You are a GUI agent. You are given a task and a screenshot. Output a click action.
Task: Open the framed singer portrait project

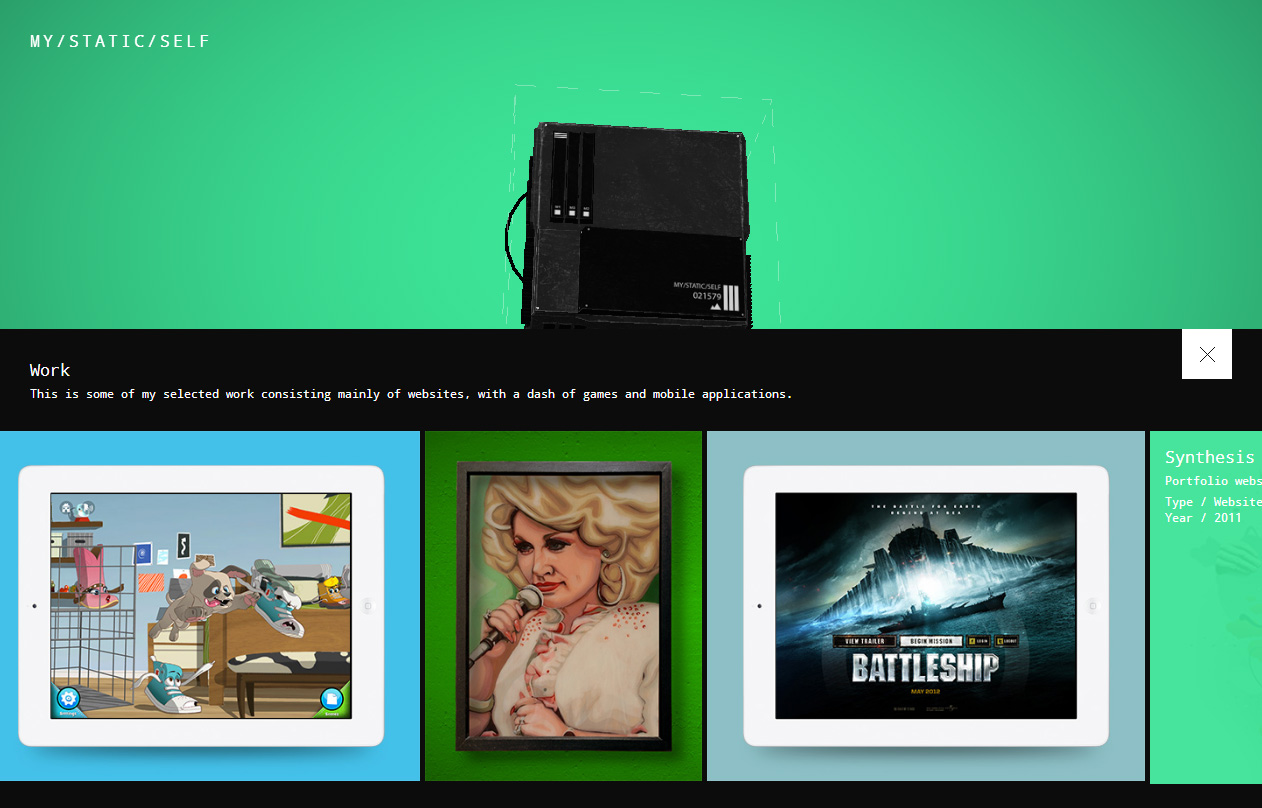[x=563, y=605]
